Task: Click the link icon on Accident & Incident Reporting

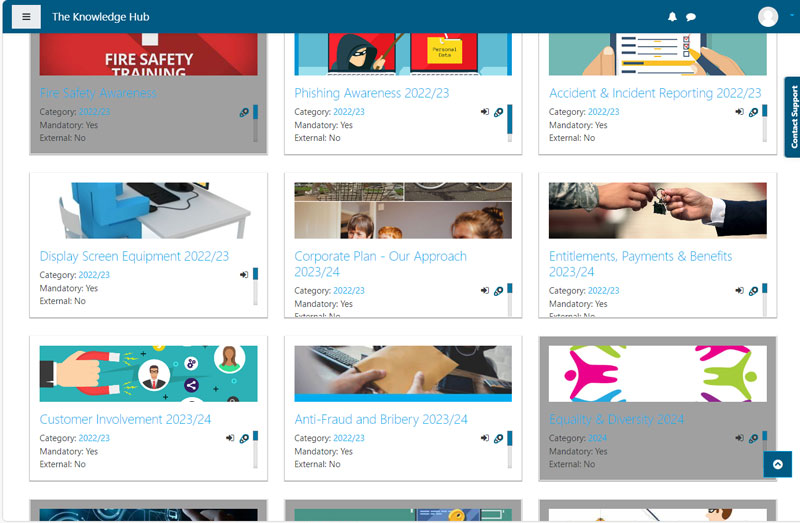Action: pyautogui.click(x=753, y=112)
